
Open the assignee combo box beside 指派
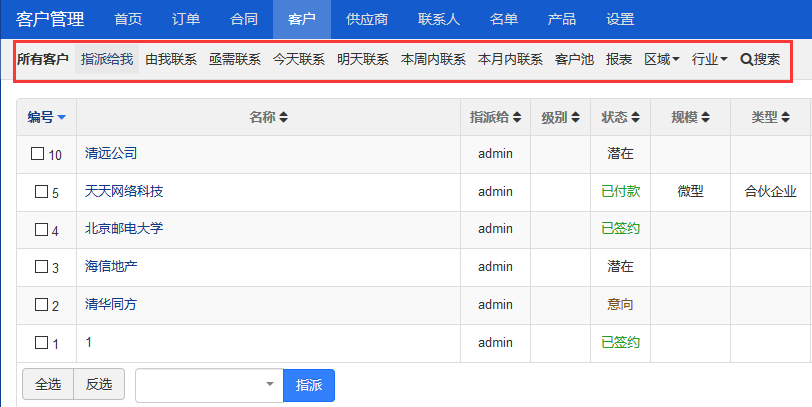(x=209, y=385)
